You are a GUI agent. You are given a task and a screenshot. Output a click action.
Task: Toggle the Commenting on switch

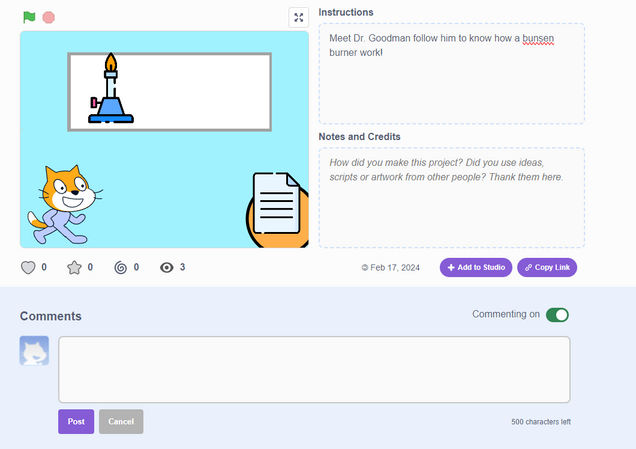557,315
